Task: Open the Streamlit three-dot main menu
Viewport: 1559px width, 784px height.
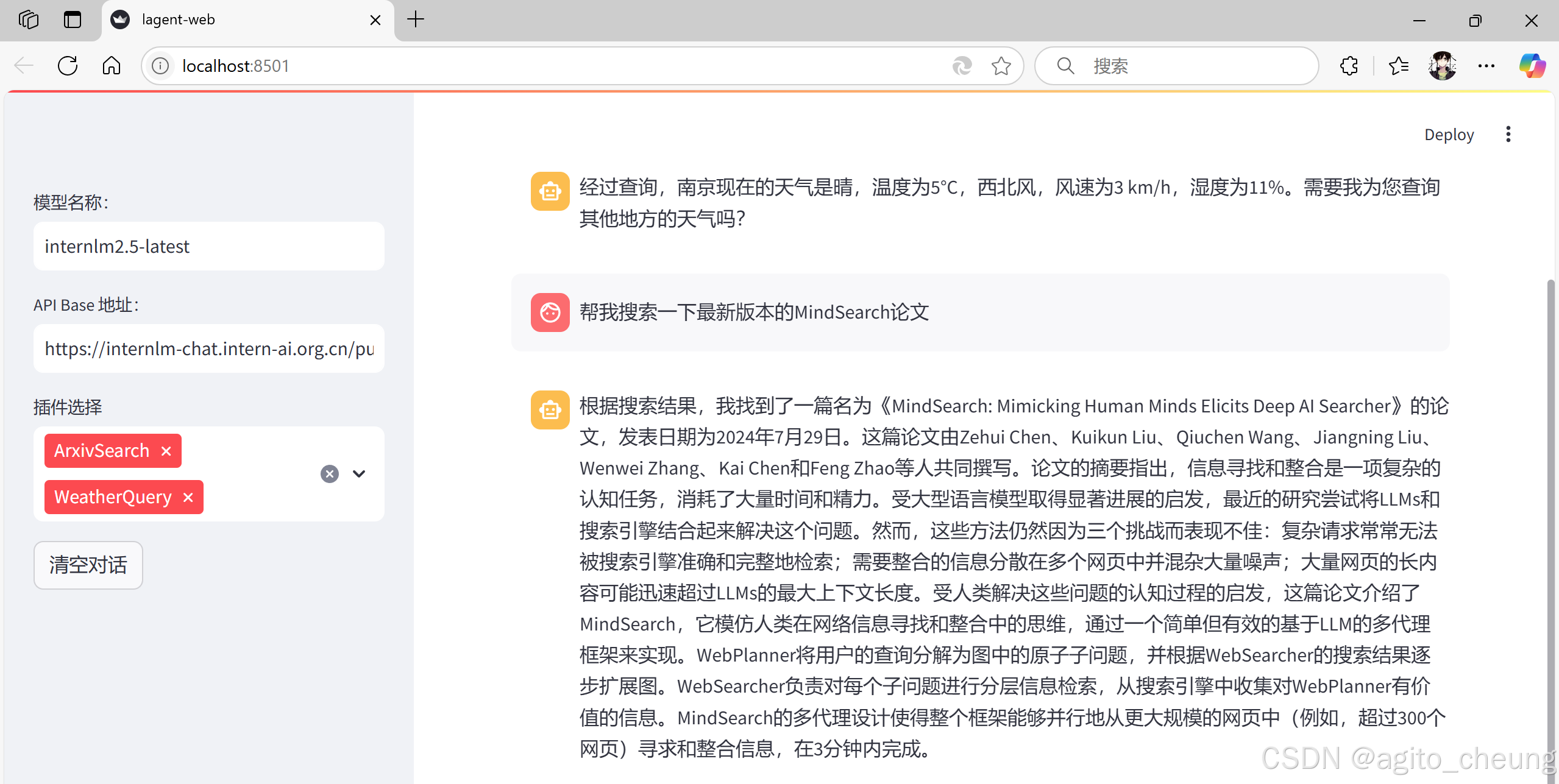Action: click(x=1508, y=135)
